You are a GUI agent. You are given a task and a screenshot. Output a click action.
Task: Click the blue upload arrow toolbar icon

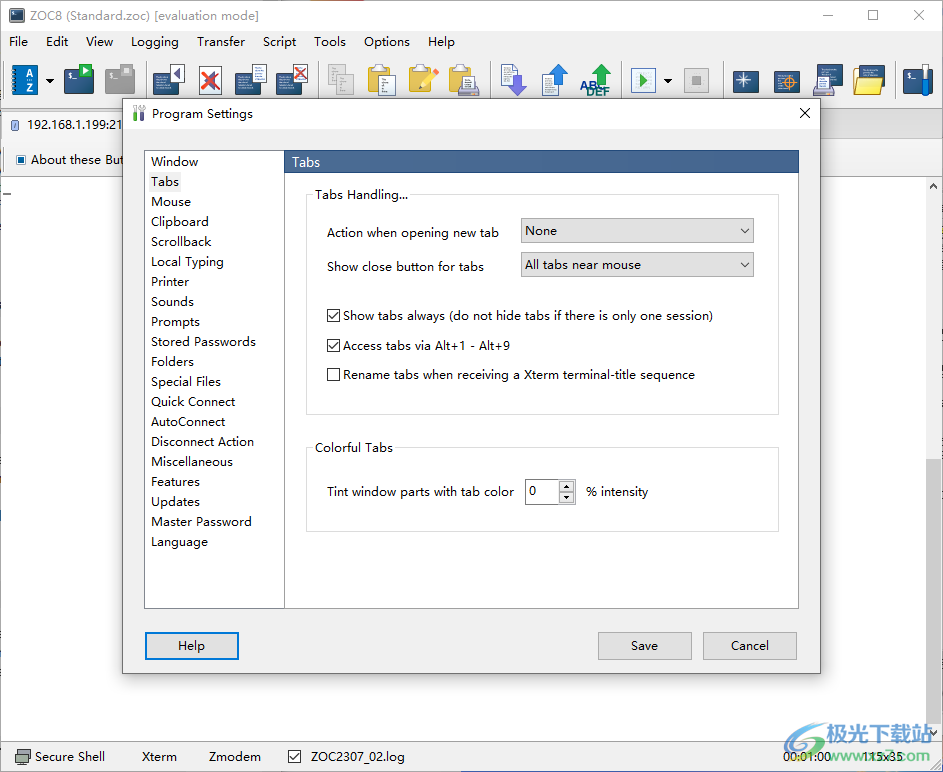(x=555, y=80)
